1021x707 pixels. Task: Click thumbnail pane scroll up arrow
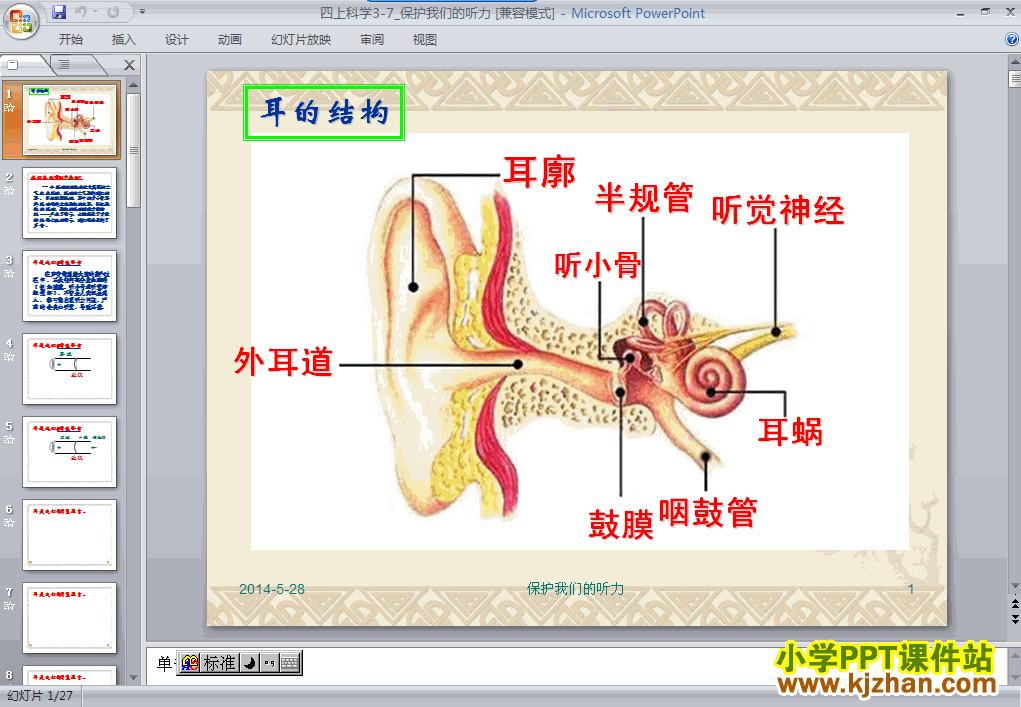[133, 85]
